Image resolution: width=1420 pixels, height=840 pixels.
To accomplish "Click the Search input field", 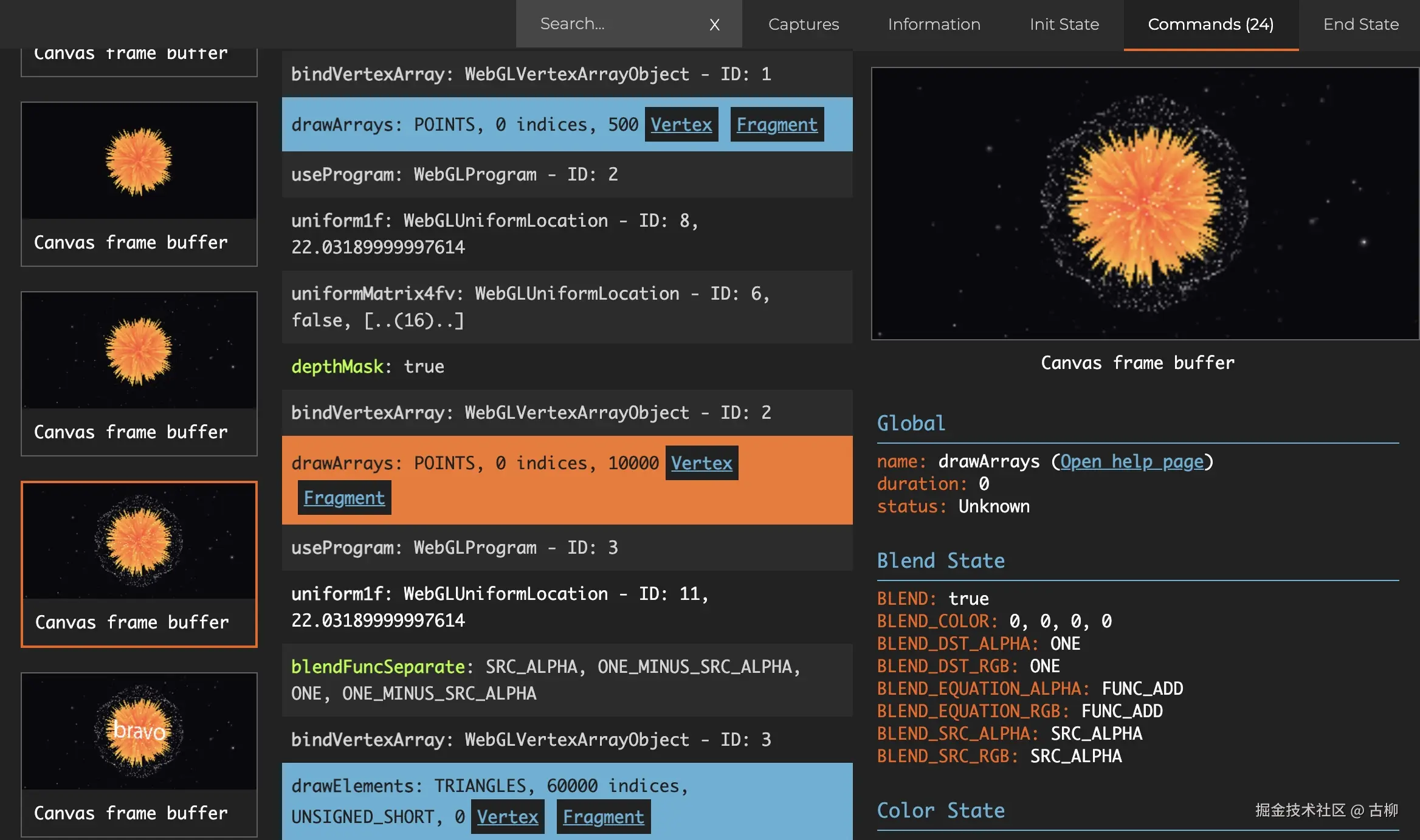I will click(614, 24).
